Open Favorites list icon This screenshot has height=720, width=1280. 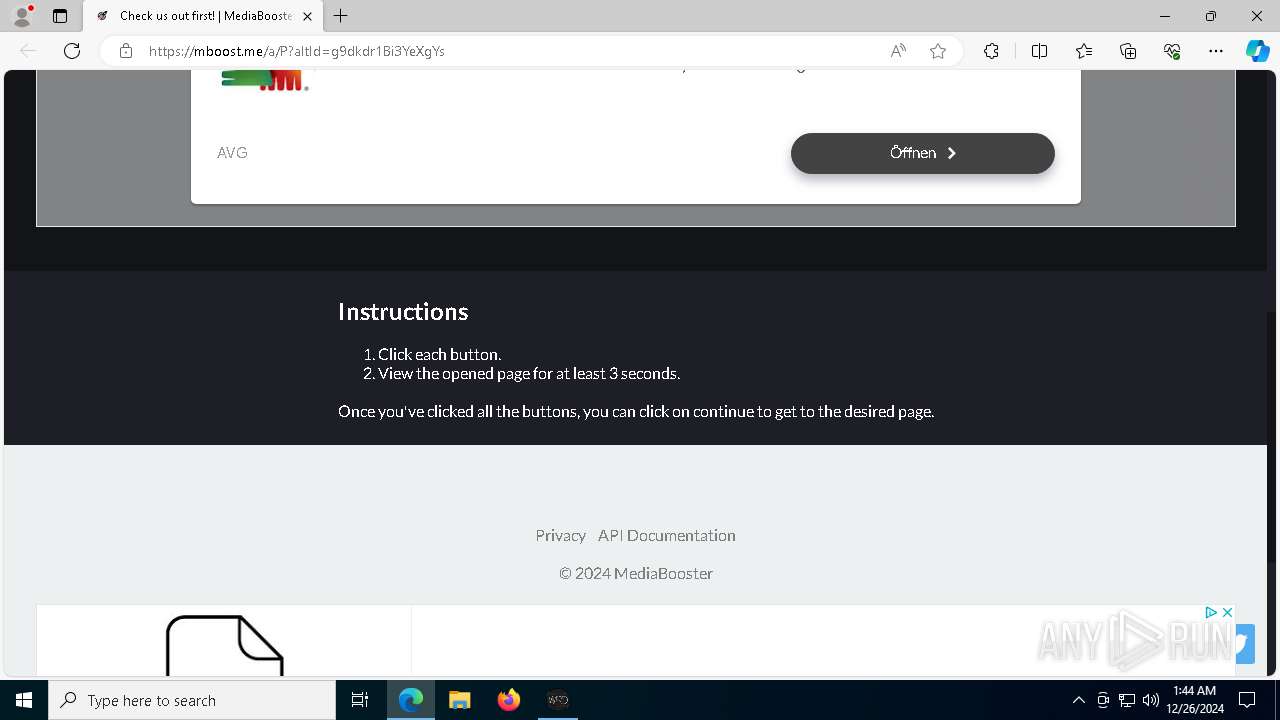pos(1084,51)
